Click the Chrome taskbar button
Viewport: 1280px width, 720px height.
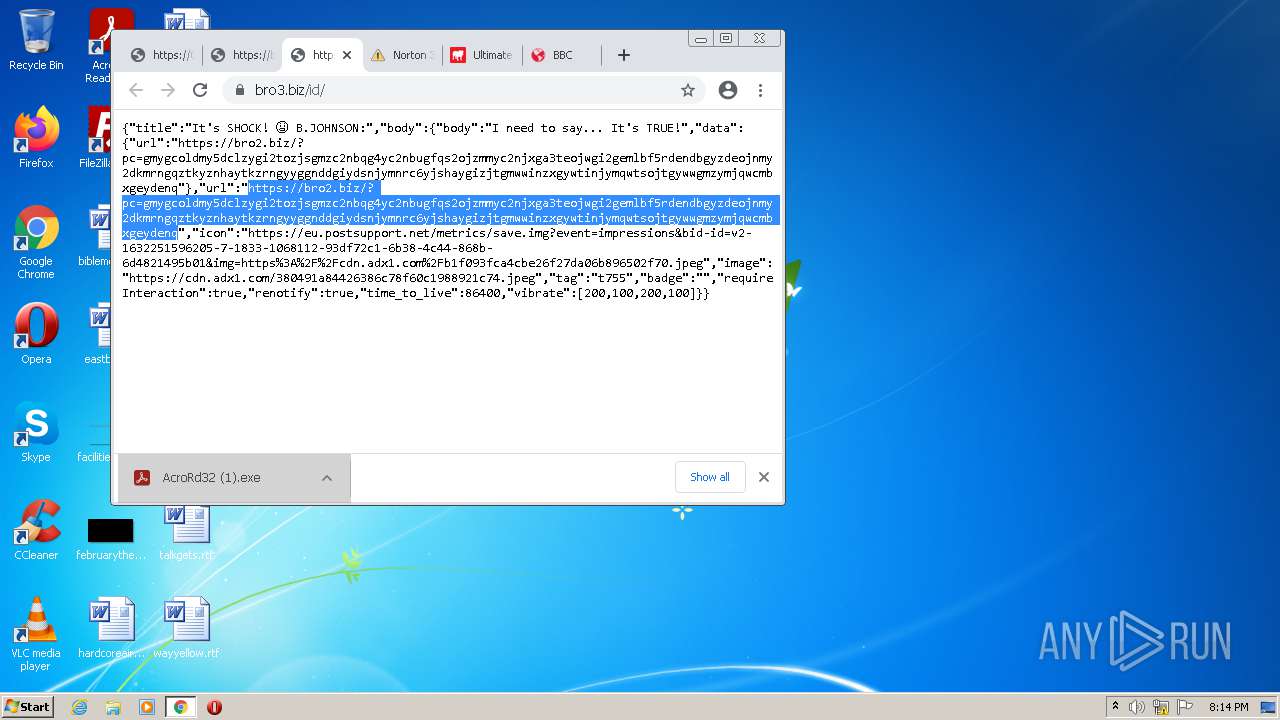(x=181, y=707)
